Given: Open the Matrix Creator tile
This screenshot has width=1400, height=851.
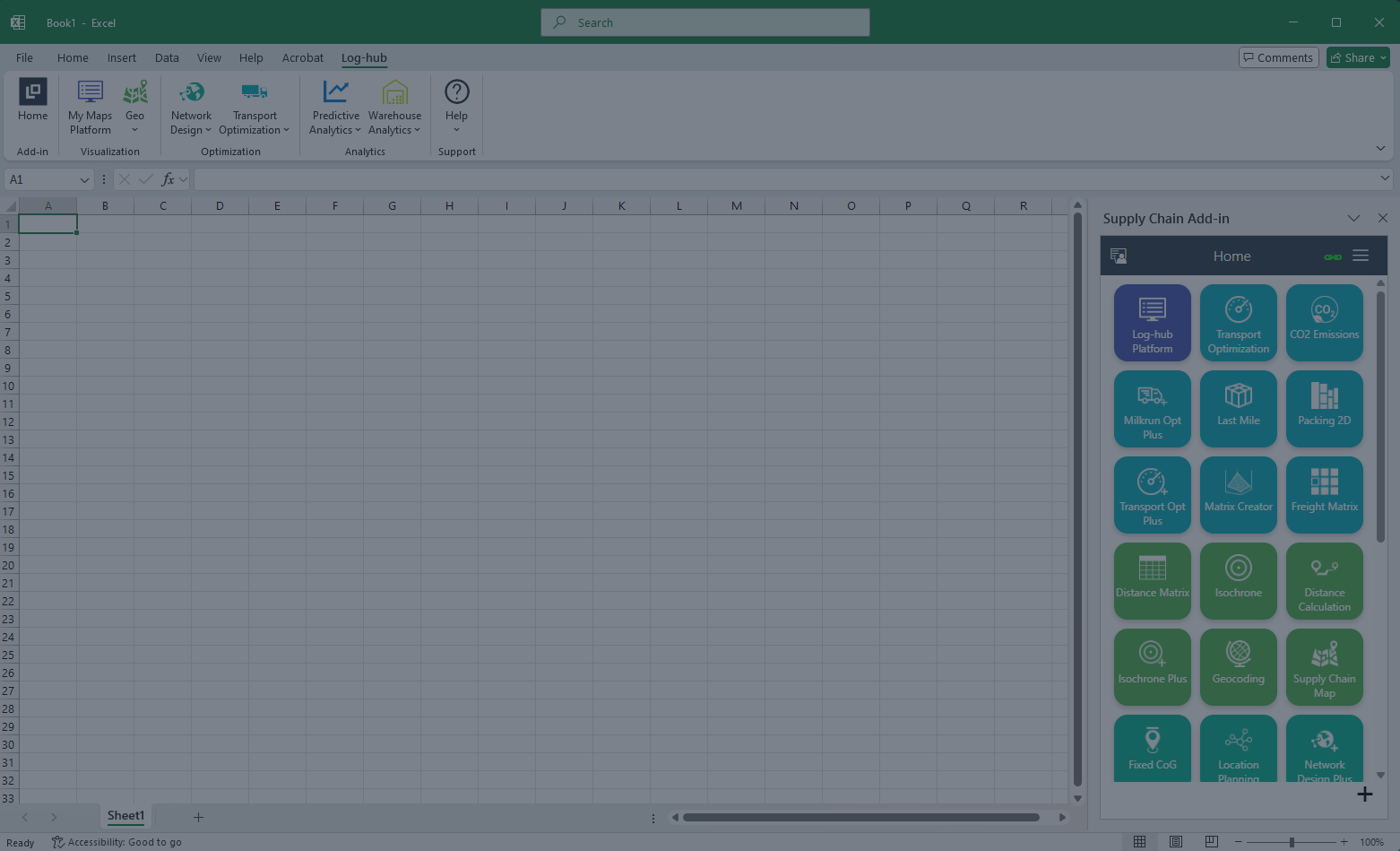Looking at the screenshot, I should [x=1239, y=495].
